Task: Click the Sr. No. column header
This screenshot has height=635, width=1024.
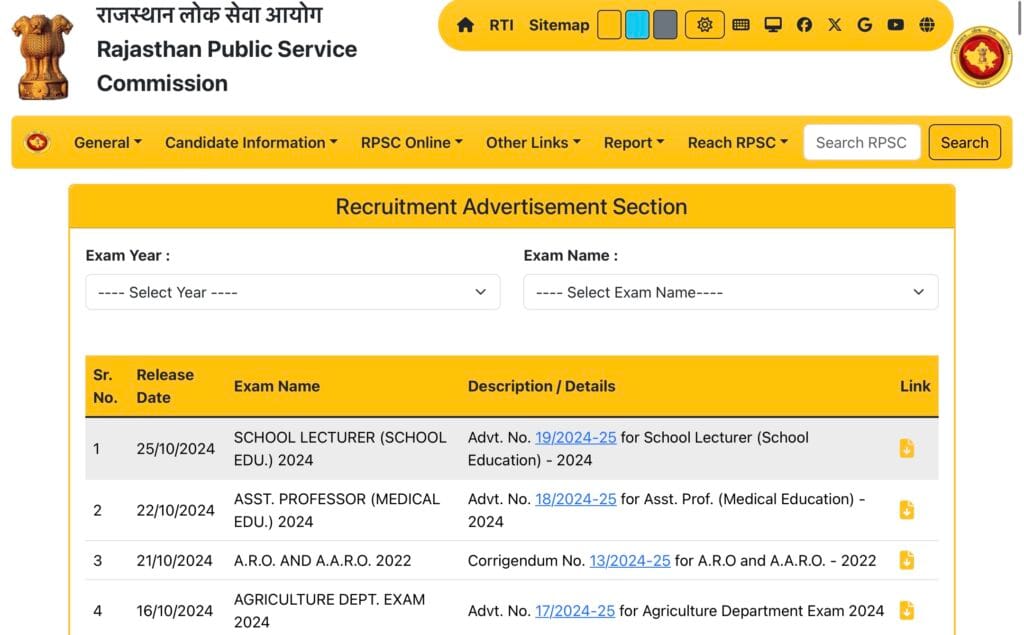Action: pyautogui.click(x=105, y=386)
